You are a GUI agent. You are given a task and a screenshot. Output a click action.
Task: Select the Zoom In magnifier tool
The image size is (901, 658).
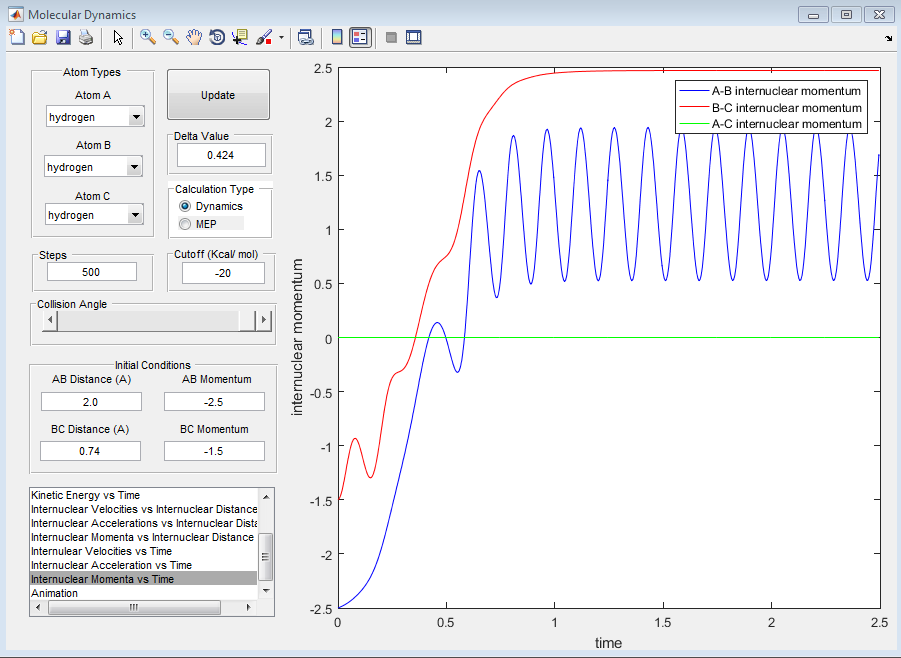[x=148, y=37]
